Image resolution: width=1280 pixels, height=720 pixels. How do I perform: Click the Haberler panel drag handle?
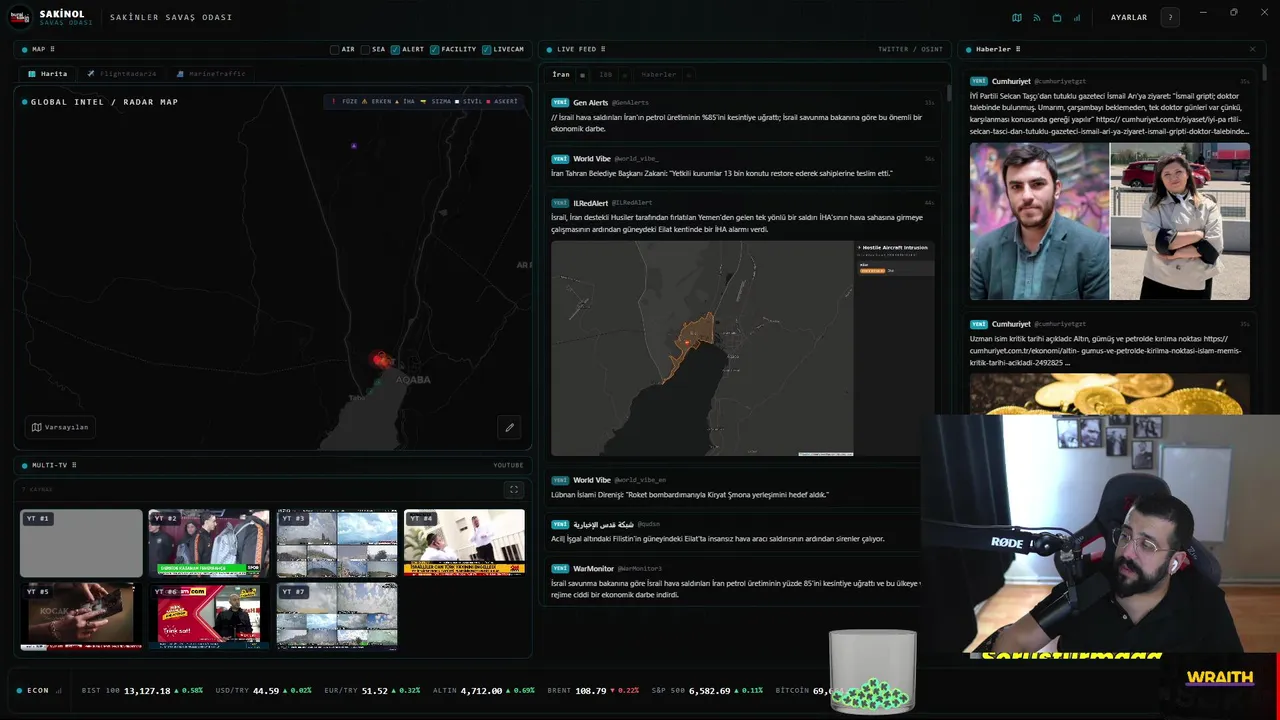point(1020,49)
